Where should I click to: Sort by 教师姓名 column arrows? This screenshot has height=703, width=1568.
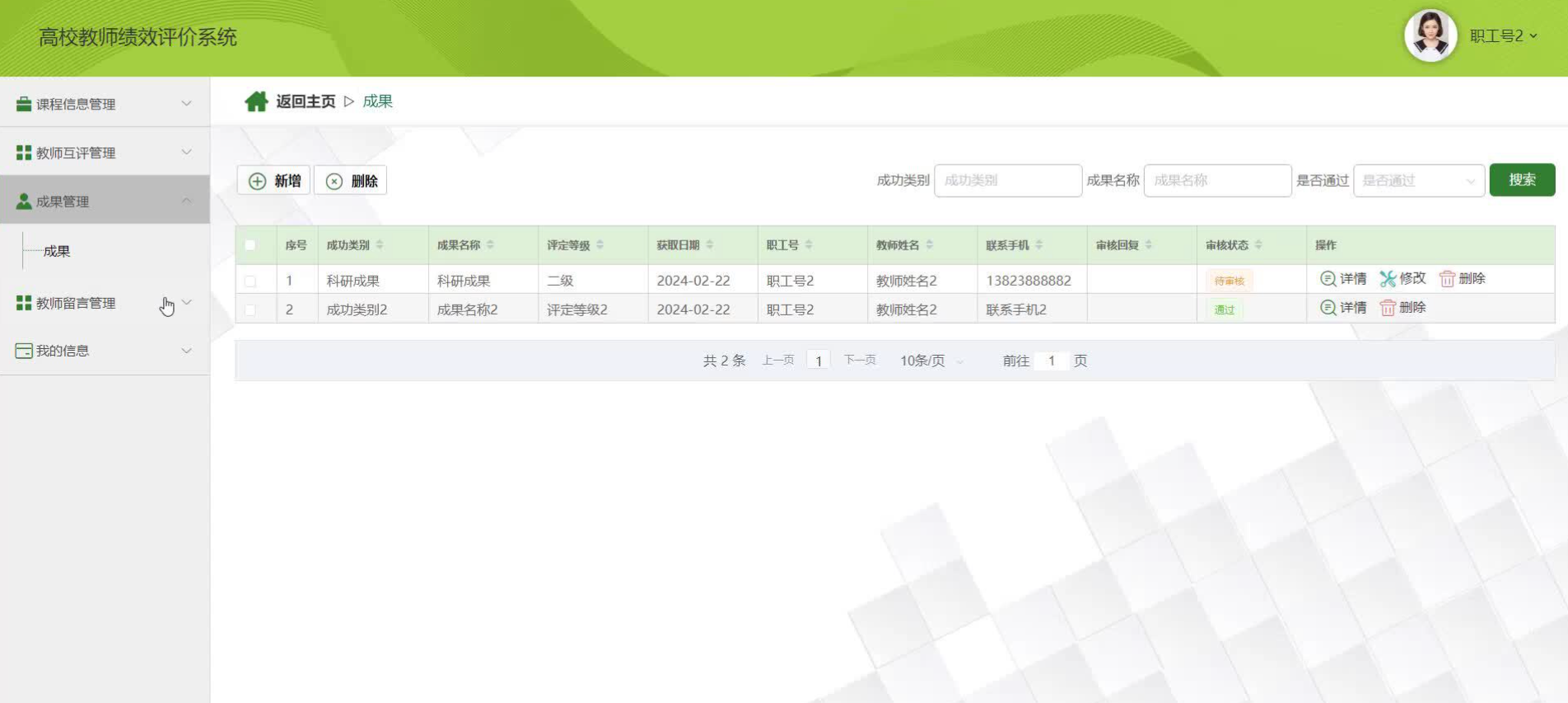tap(929, 244)
